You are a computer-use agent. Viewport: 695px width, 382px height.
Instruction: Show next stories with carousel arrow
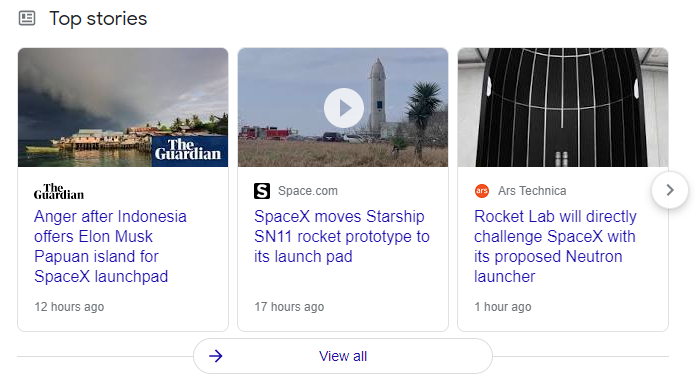[x=670, y=190]
